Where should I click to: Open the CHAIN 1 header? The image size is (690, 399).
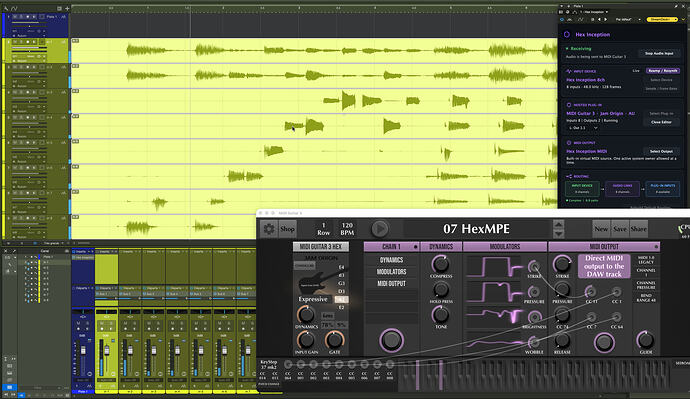click(x=391, y=247)
